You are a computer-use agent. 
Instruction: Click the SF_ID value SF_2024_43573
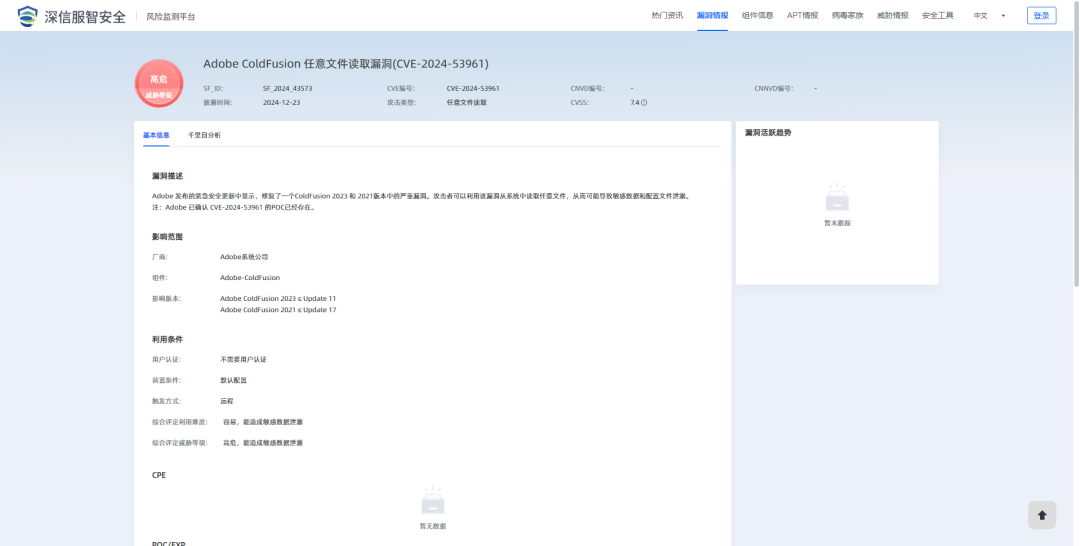(288, 89)
